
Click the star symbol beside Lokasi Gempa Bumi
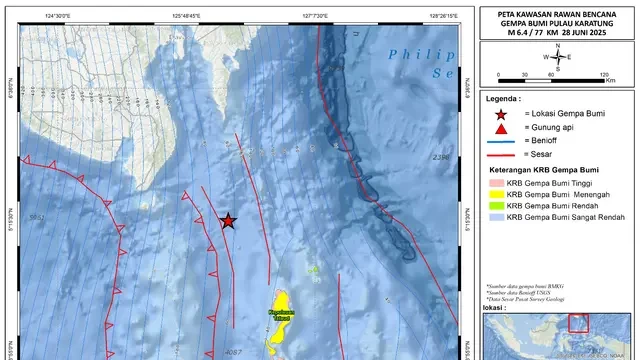501,115
